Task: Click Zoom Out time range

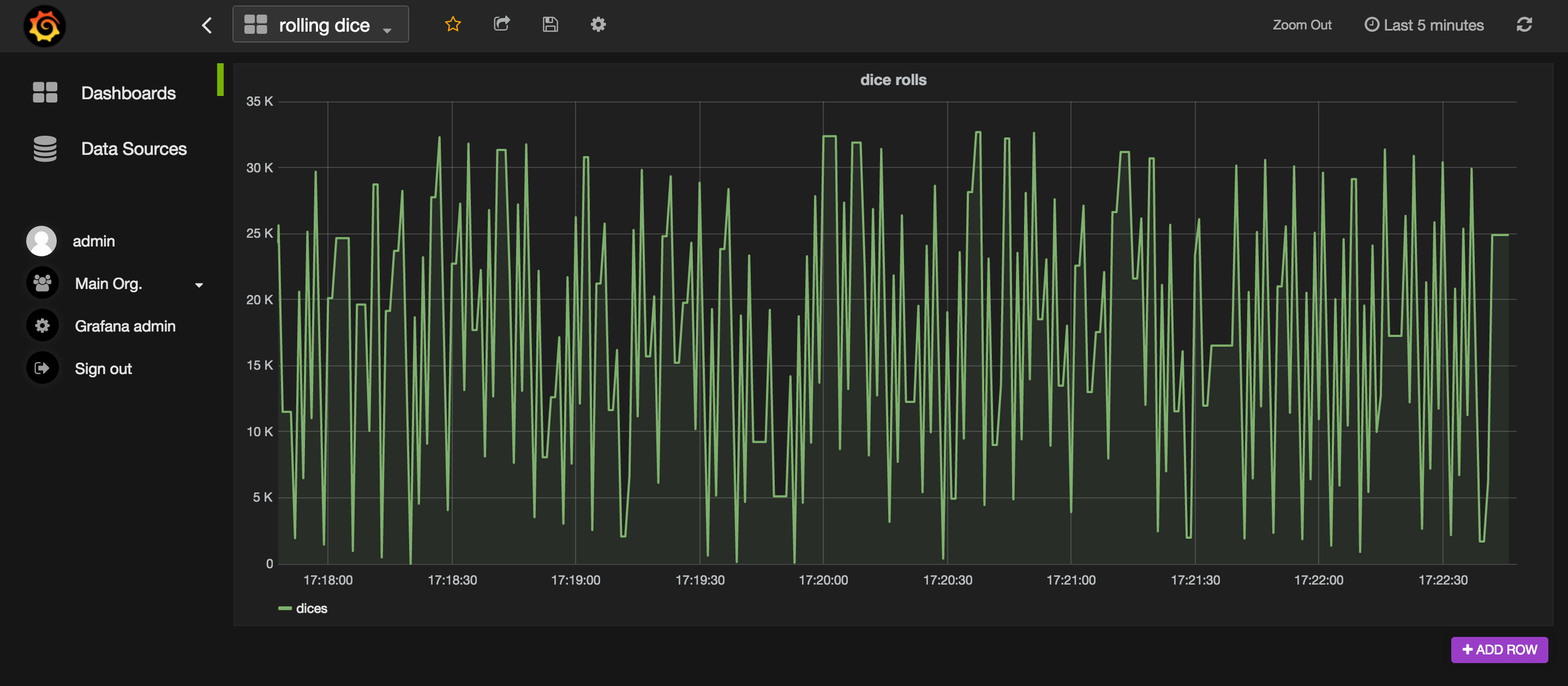Action: (x=1302, y=25)
